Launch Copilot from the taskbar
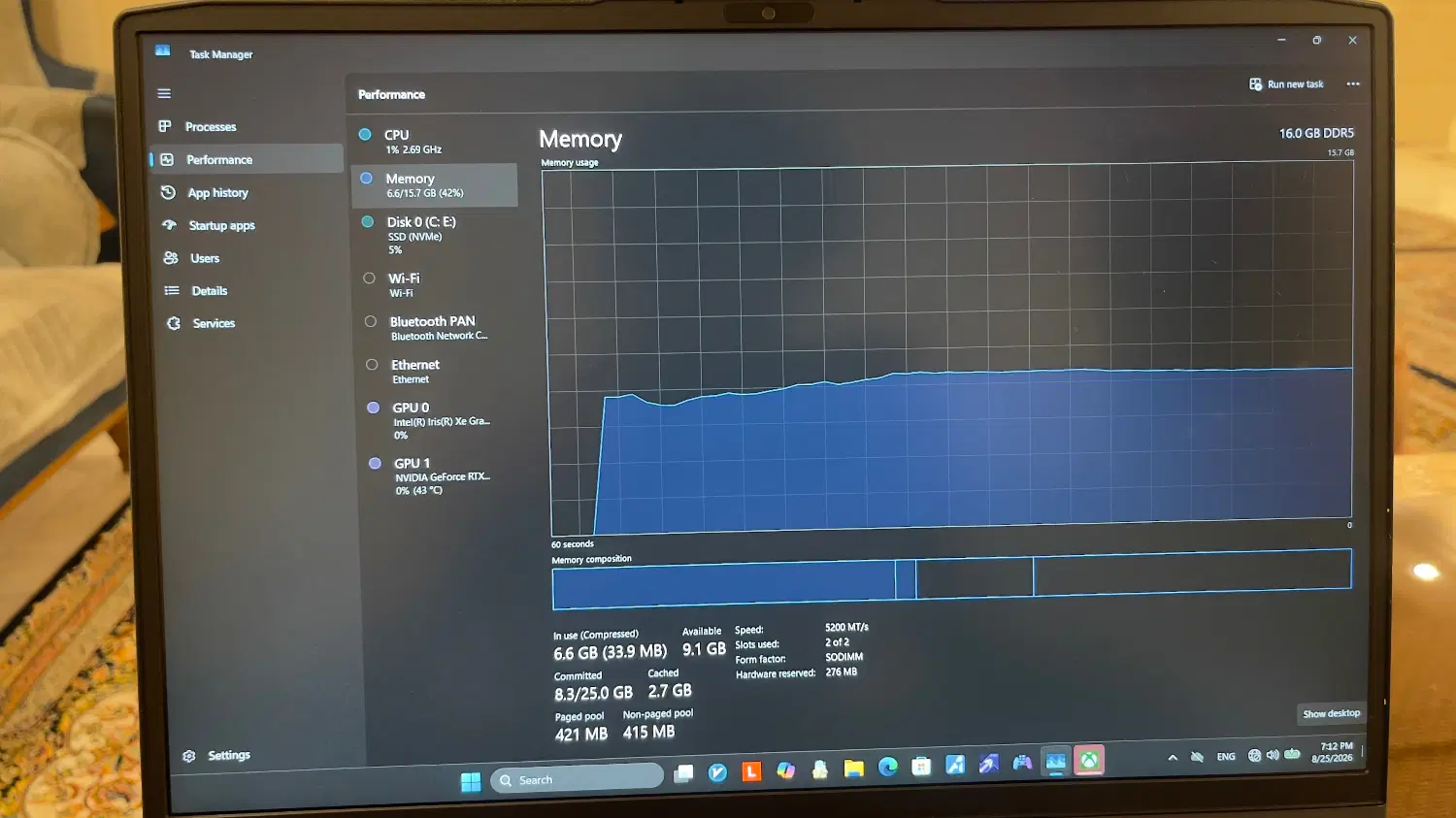 tap(785, 770)
